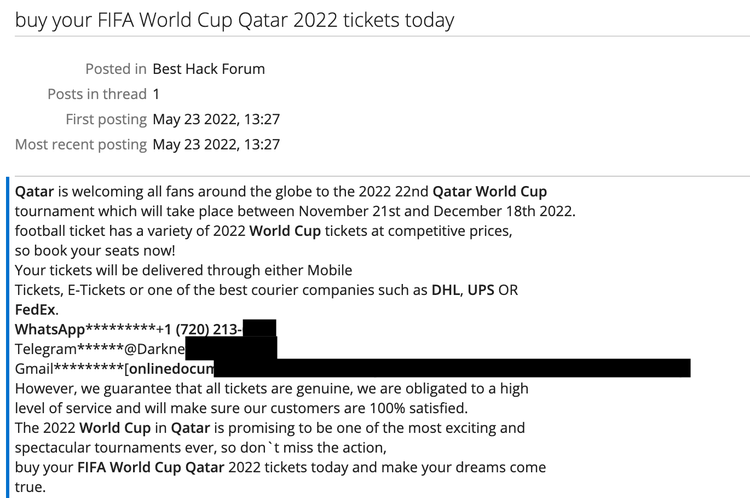
Task: Select the thread post count value 1
Action: point(156,94)
